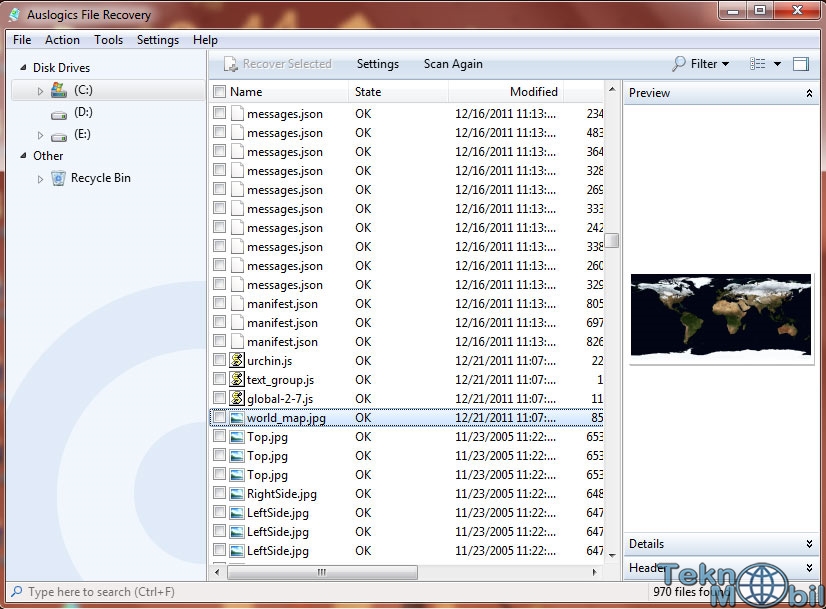Viewport: 826px width, 609px height.
Task: Click the Scan Again button
Action: (453, 64)
